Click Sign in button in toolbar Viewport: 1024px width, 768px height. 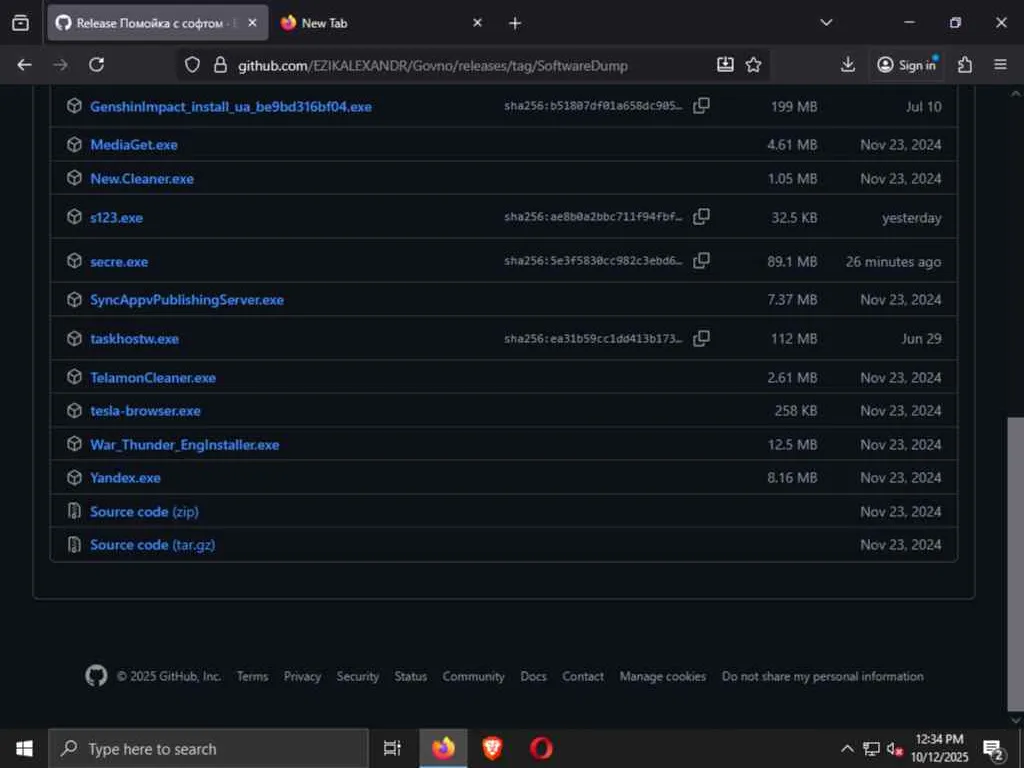907,65
